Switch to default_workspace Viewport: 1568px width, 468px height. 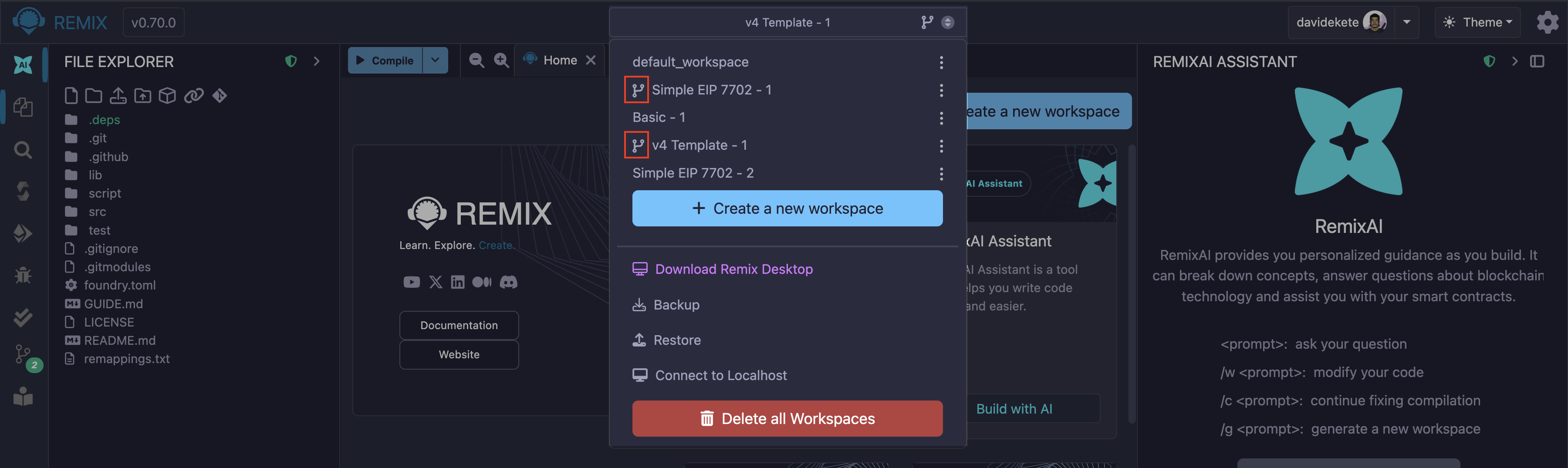[x=690, y=62]
